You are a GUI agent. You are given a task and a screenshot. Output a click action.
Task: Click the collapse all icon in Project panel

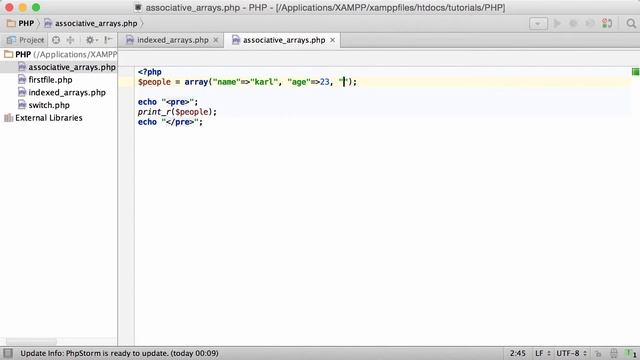pyautogui.click(x=71, y=40)
